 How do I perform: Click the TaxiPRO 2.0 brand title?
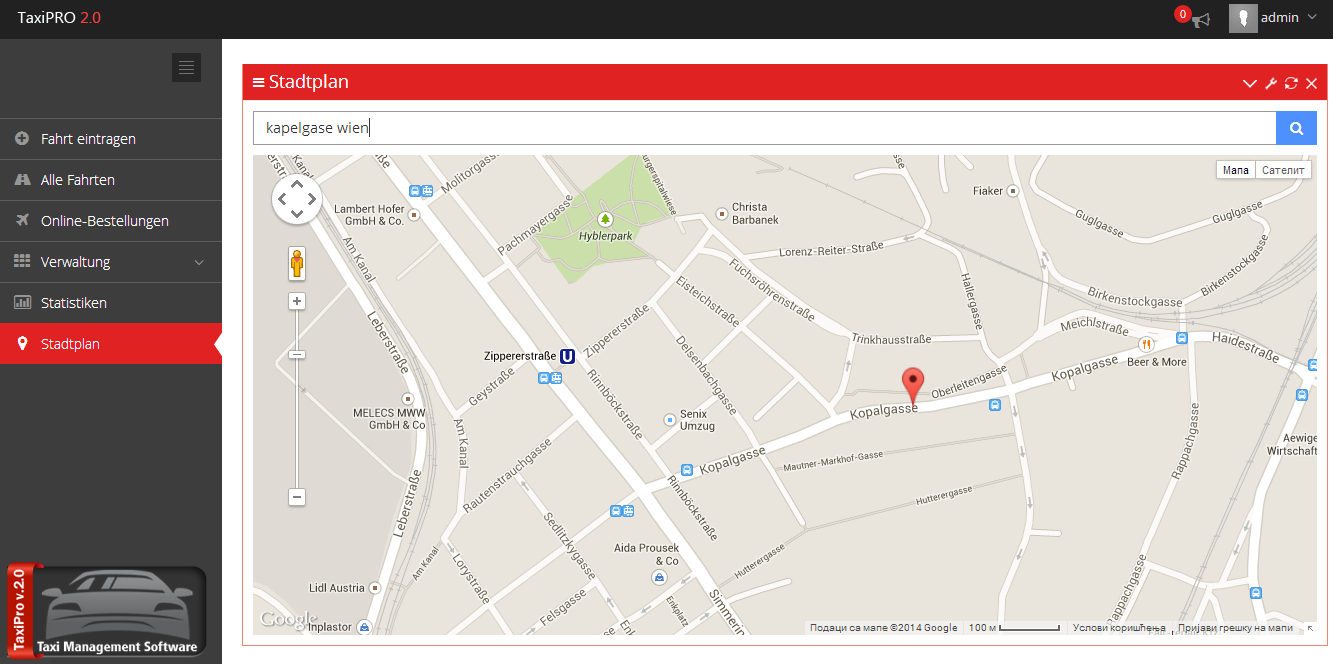click(x=59, y=18)
